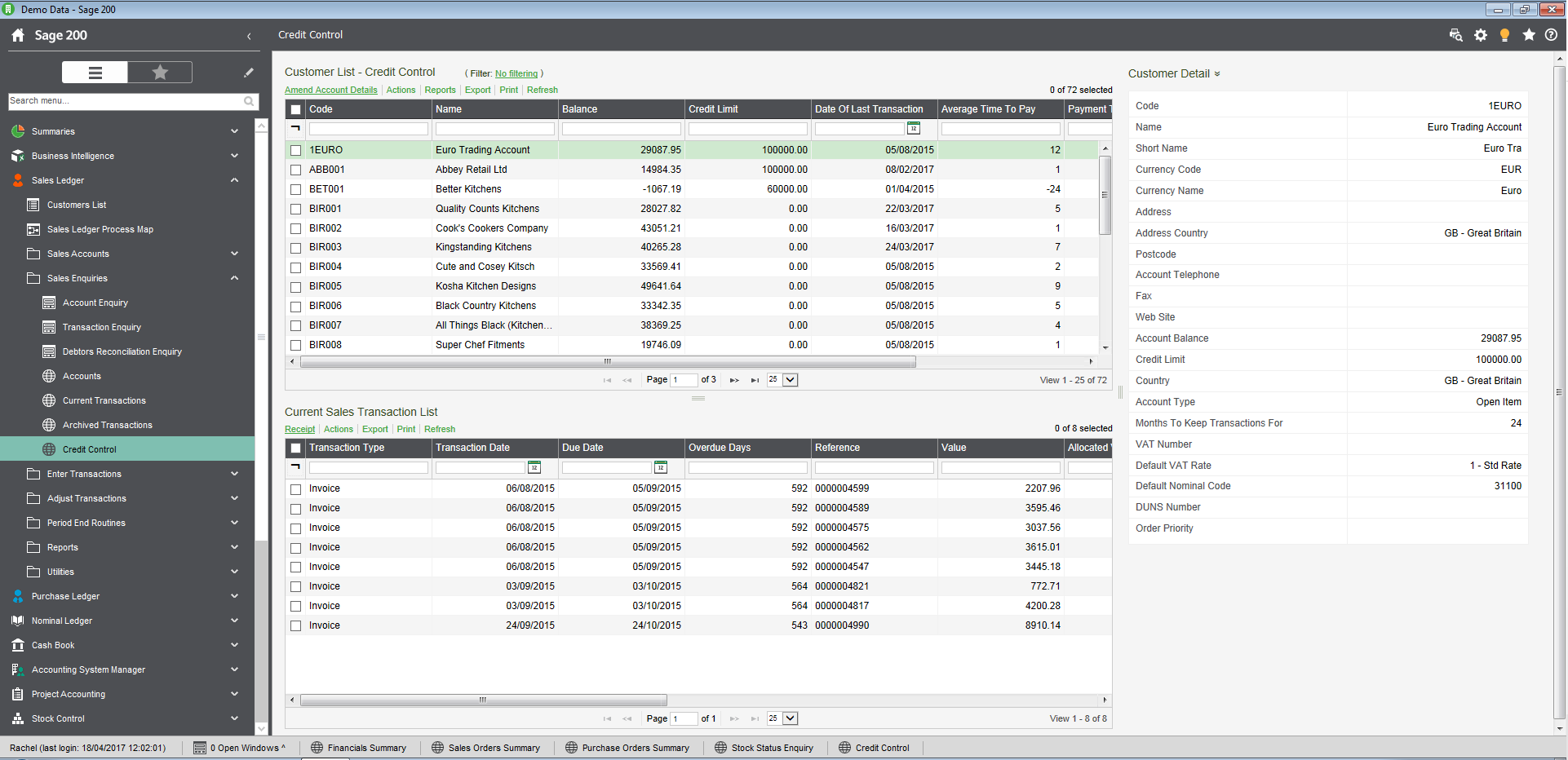This screenshot has height=760, width=1568.
Task: Expand the Summaries menu chevron
Action: (x=235, y=131)
